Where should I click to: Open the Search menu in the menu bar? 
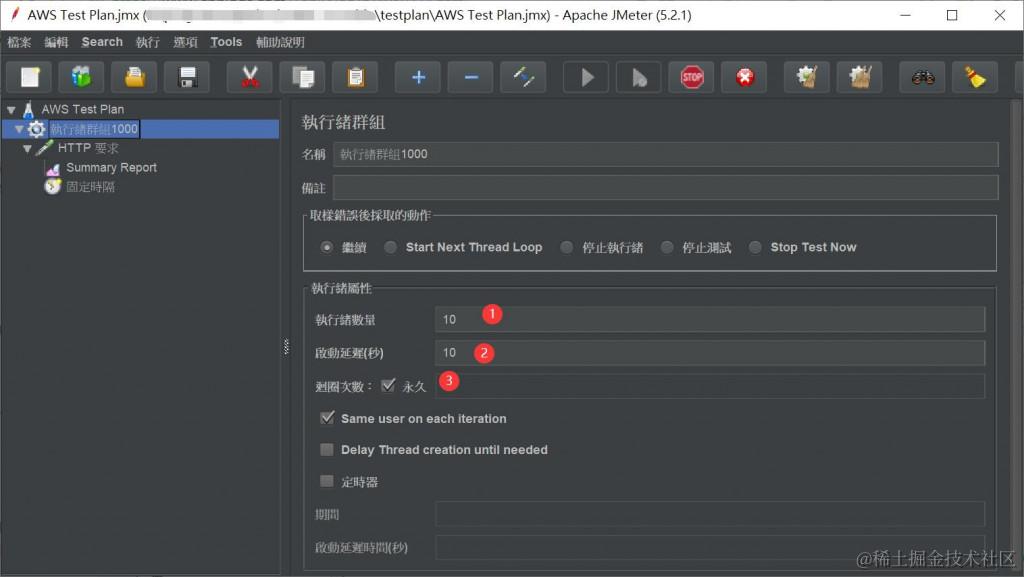[x=101, y=42]
